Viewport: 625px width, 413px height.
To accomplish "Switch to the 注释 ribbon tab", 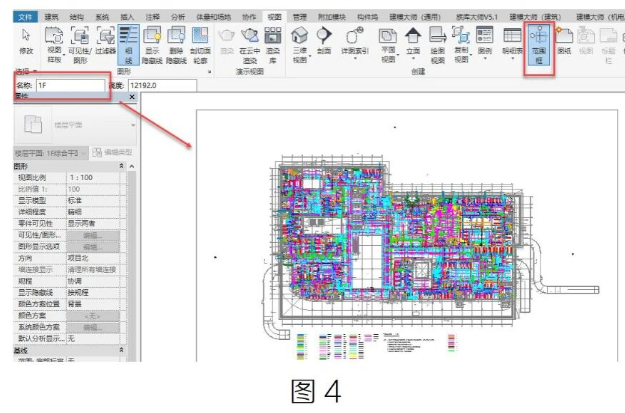I will click(152, 17).
